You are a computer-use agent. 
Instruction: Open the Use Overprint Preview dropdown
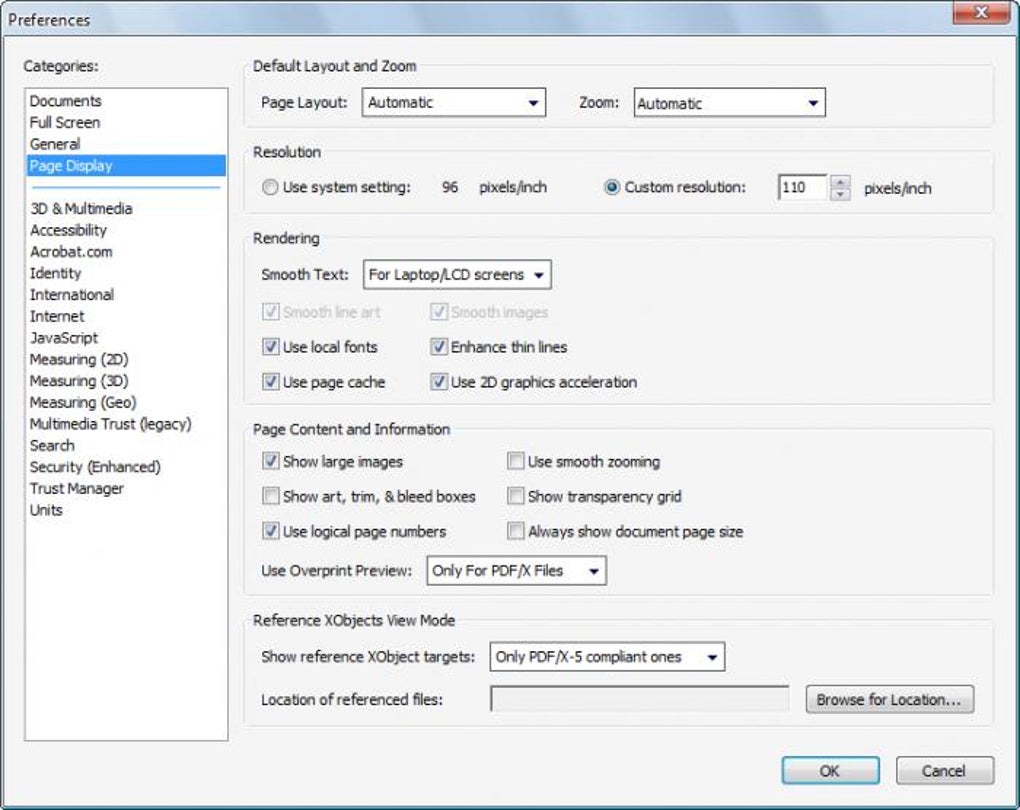[x=516, y=571]
